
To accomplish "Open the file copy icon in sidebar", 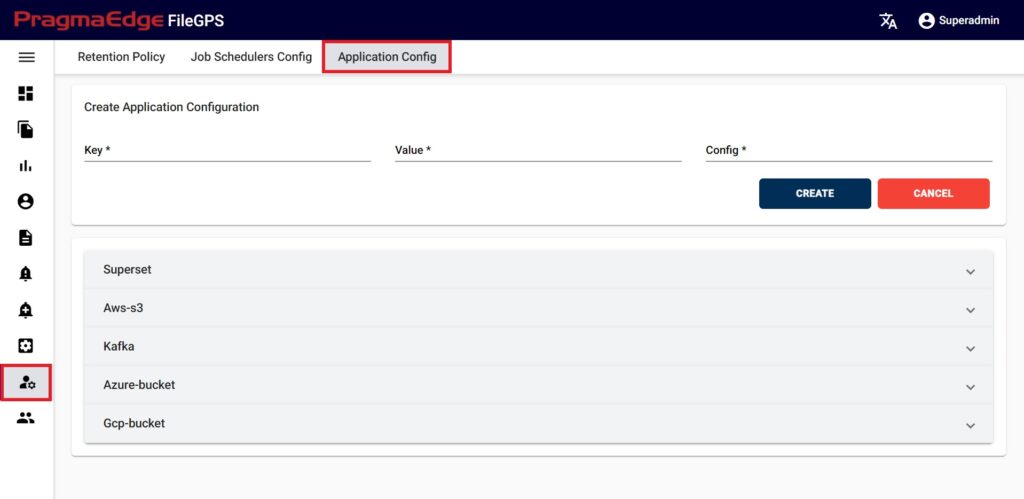I will coord(25,129).
